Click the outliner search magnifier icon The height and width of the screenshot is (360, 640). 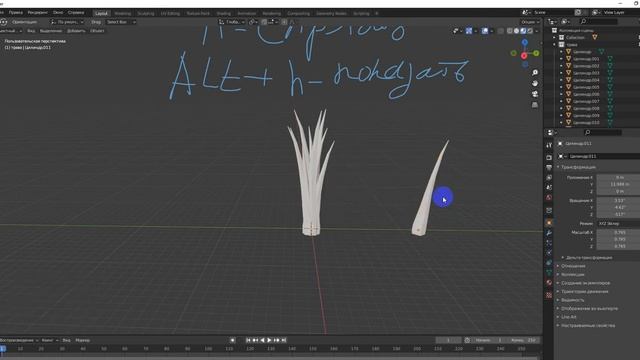(x=583, y=22)
